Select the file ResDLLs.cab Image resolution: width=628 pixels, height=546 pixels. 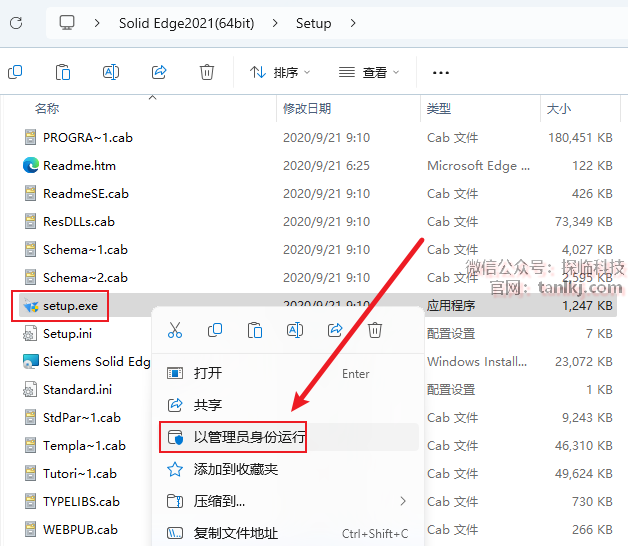click(x=79, y=222)
